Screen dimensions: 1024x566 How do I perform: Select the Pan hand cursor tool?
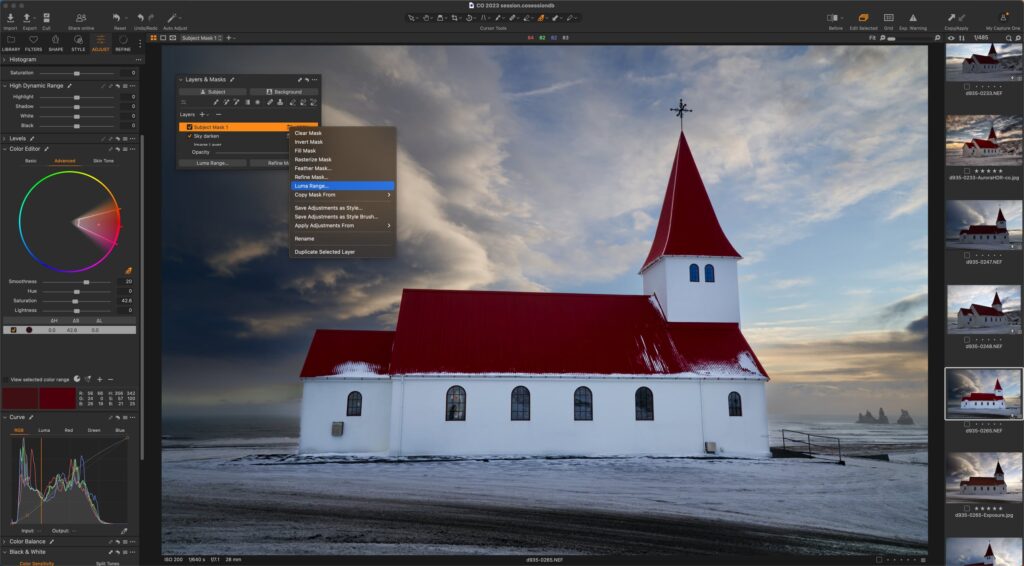[426, 18]
